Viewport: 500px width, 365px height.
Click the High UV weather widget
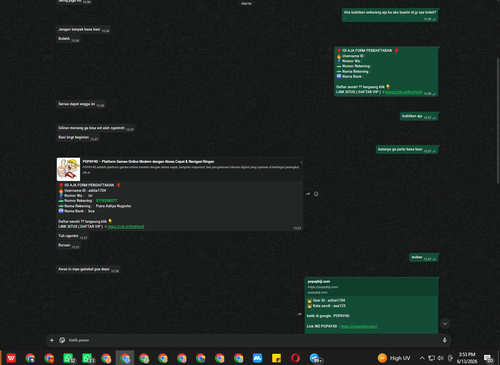coord(394,358)
